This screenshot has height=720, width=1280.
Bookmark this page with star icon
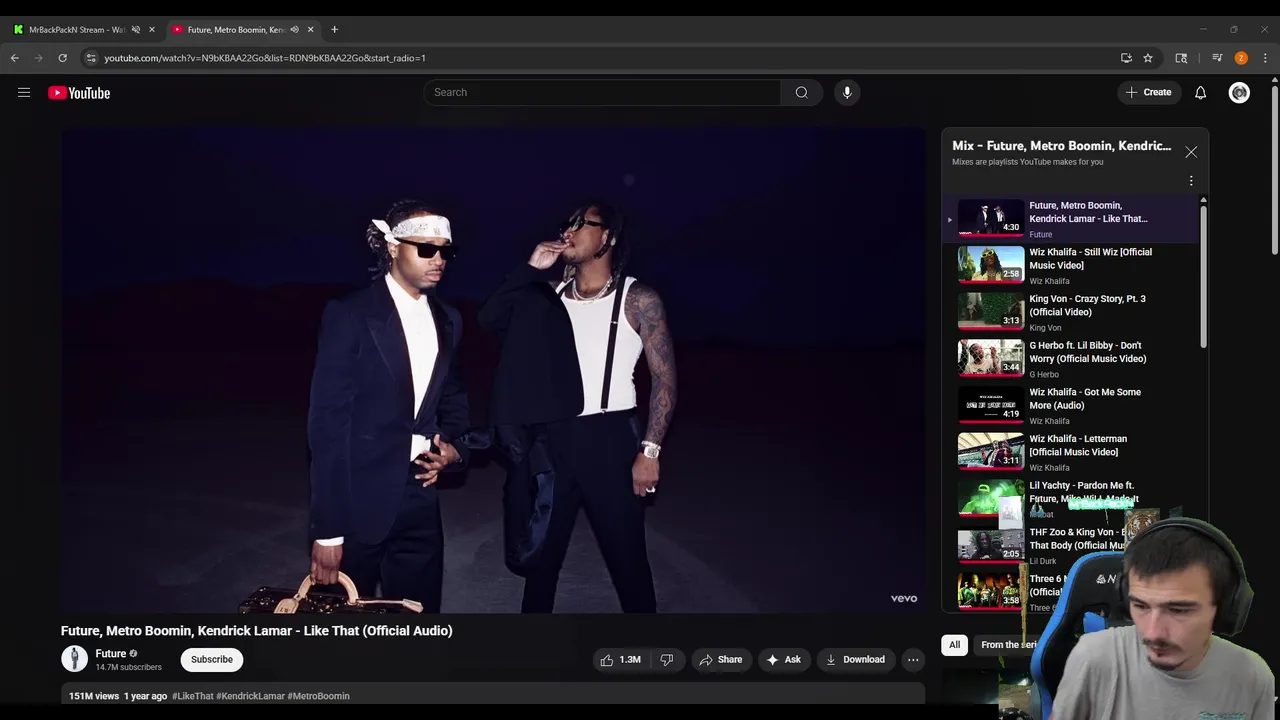pyautogui.click(x=1148, y=58)
